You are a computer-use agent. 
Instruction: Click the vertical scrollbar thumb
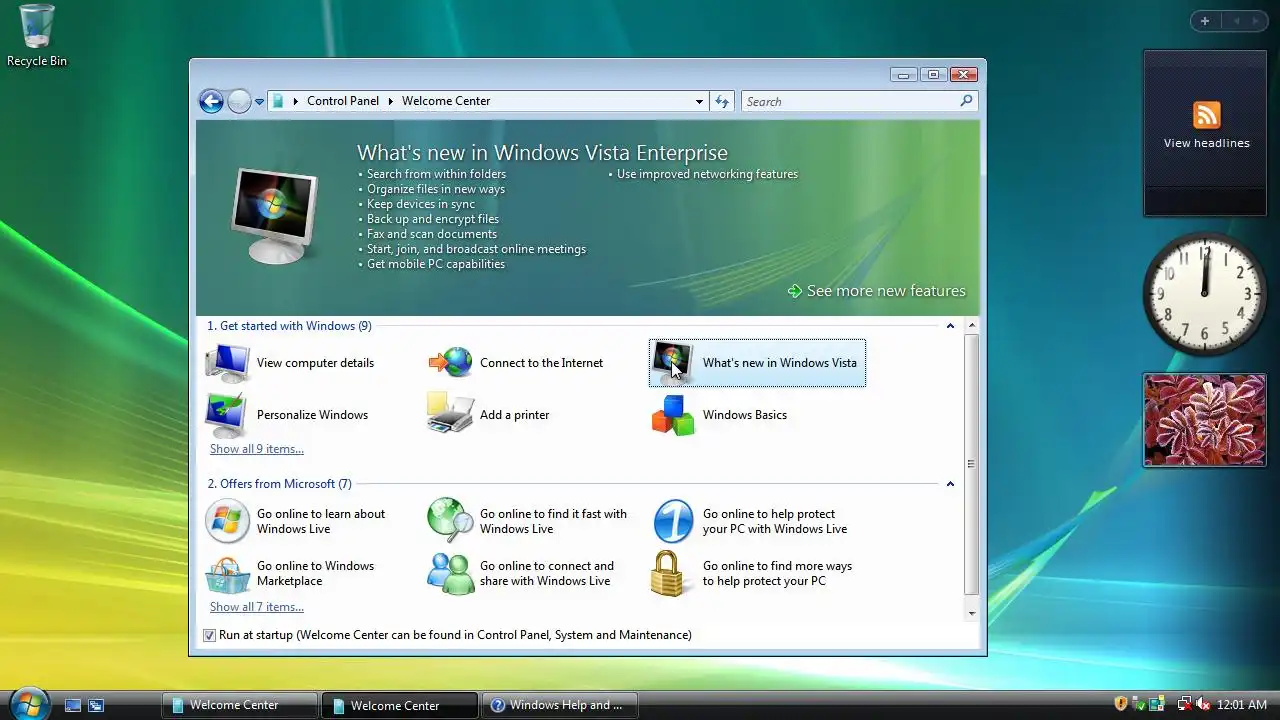pyautogui.click(x=971, y=465)
